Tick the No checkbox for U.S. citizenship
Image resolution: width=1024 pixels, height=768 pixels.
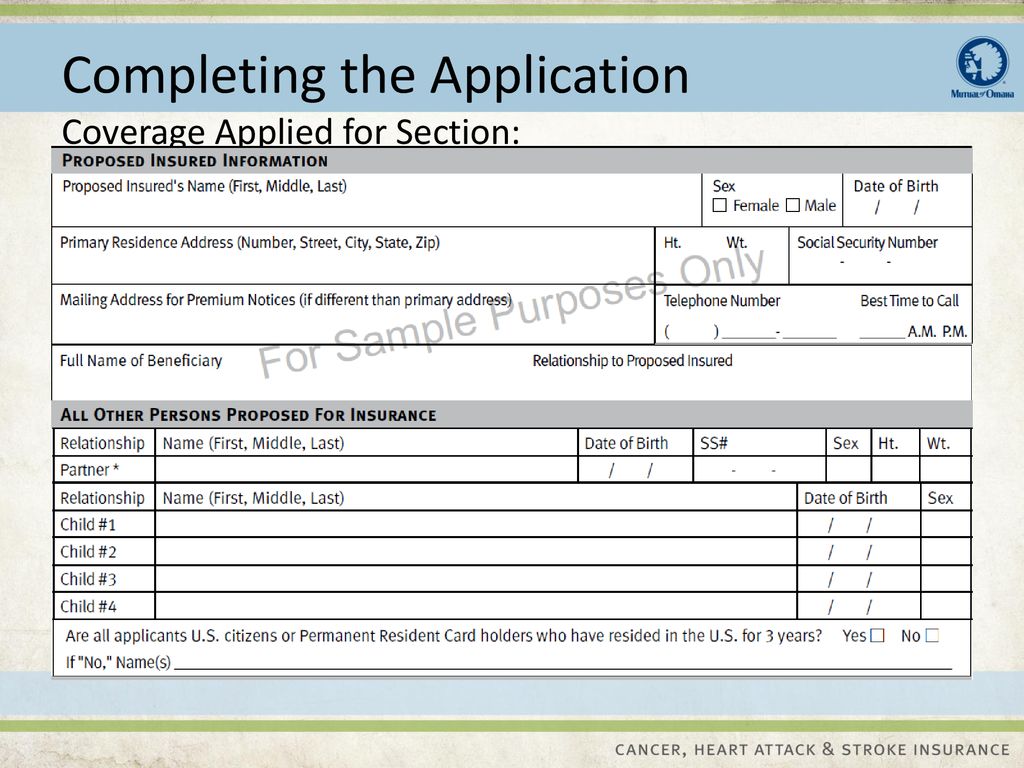pos(933,635)
